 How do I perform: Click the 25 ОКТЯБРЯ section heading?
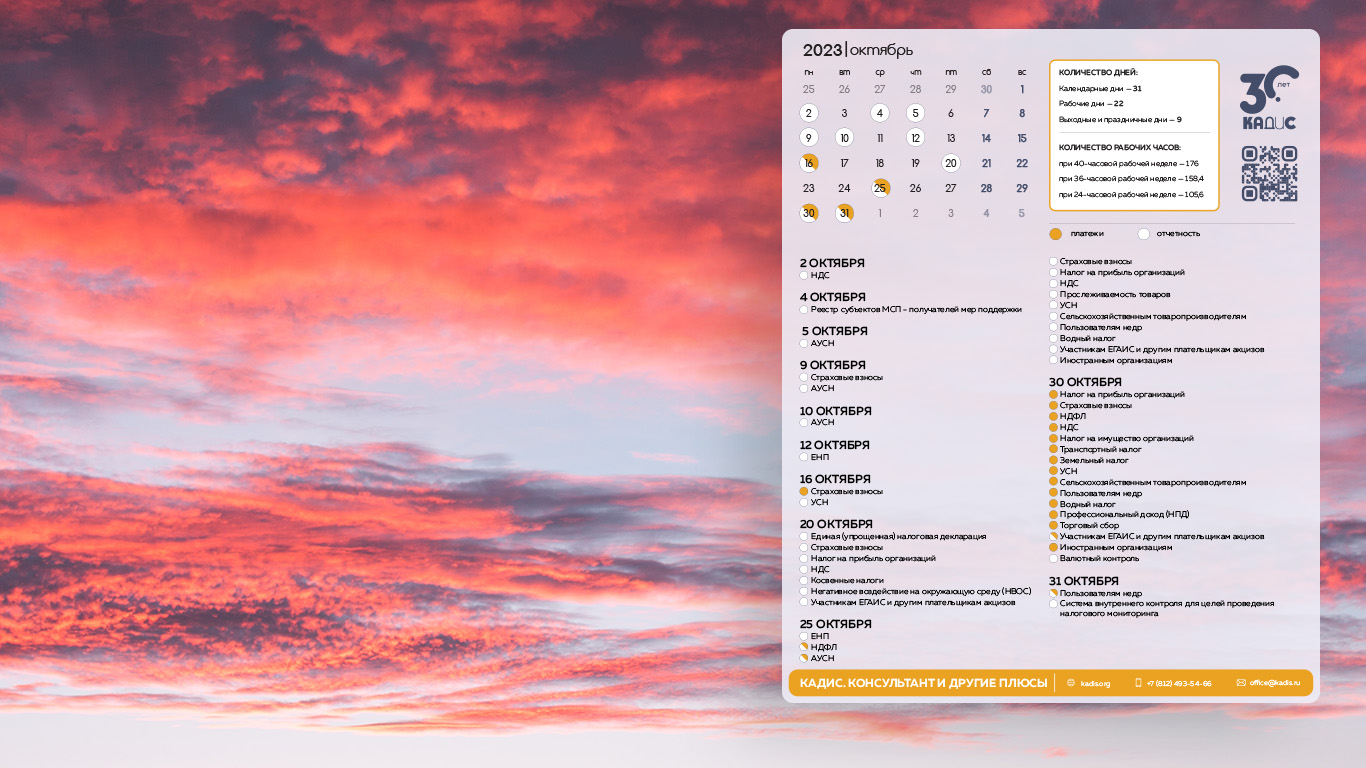[x=836, y=624]
